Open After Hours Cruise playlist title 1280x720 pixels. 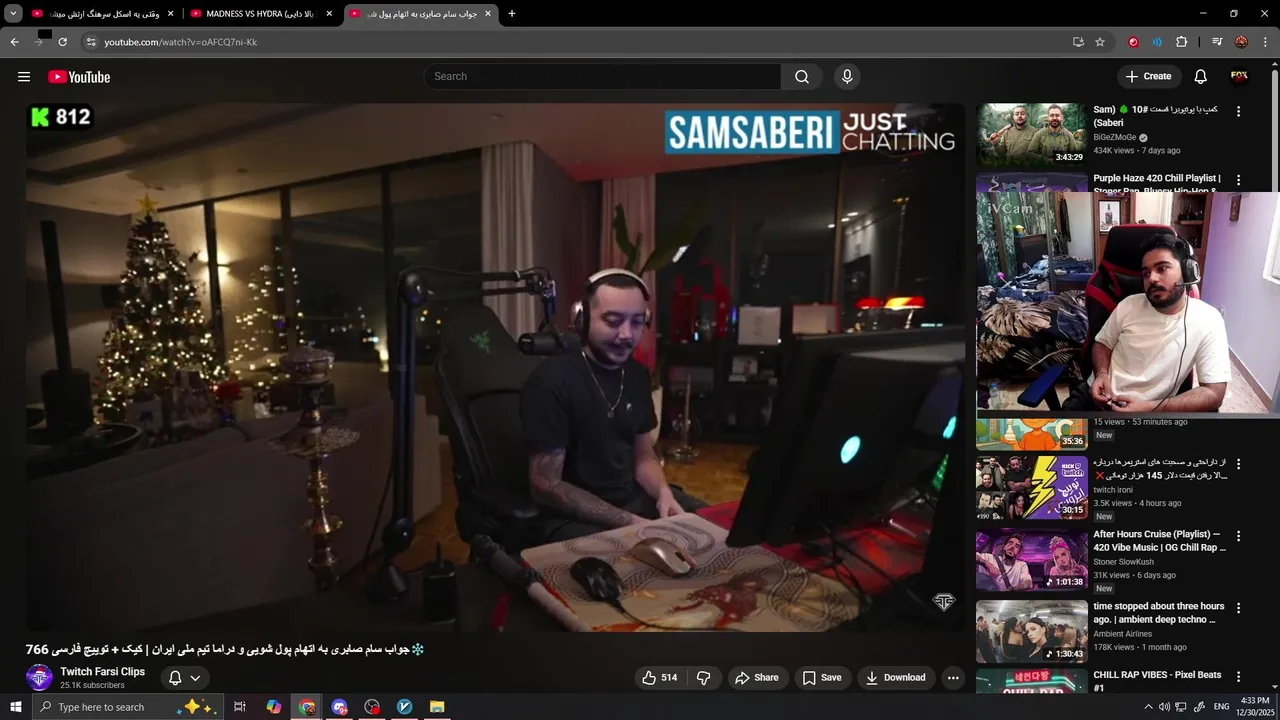point(1159,541)
